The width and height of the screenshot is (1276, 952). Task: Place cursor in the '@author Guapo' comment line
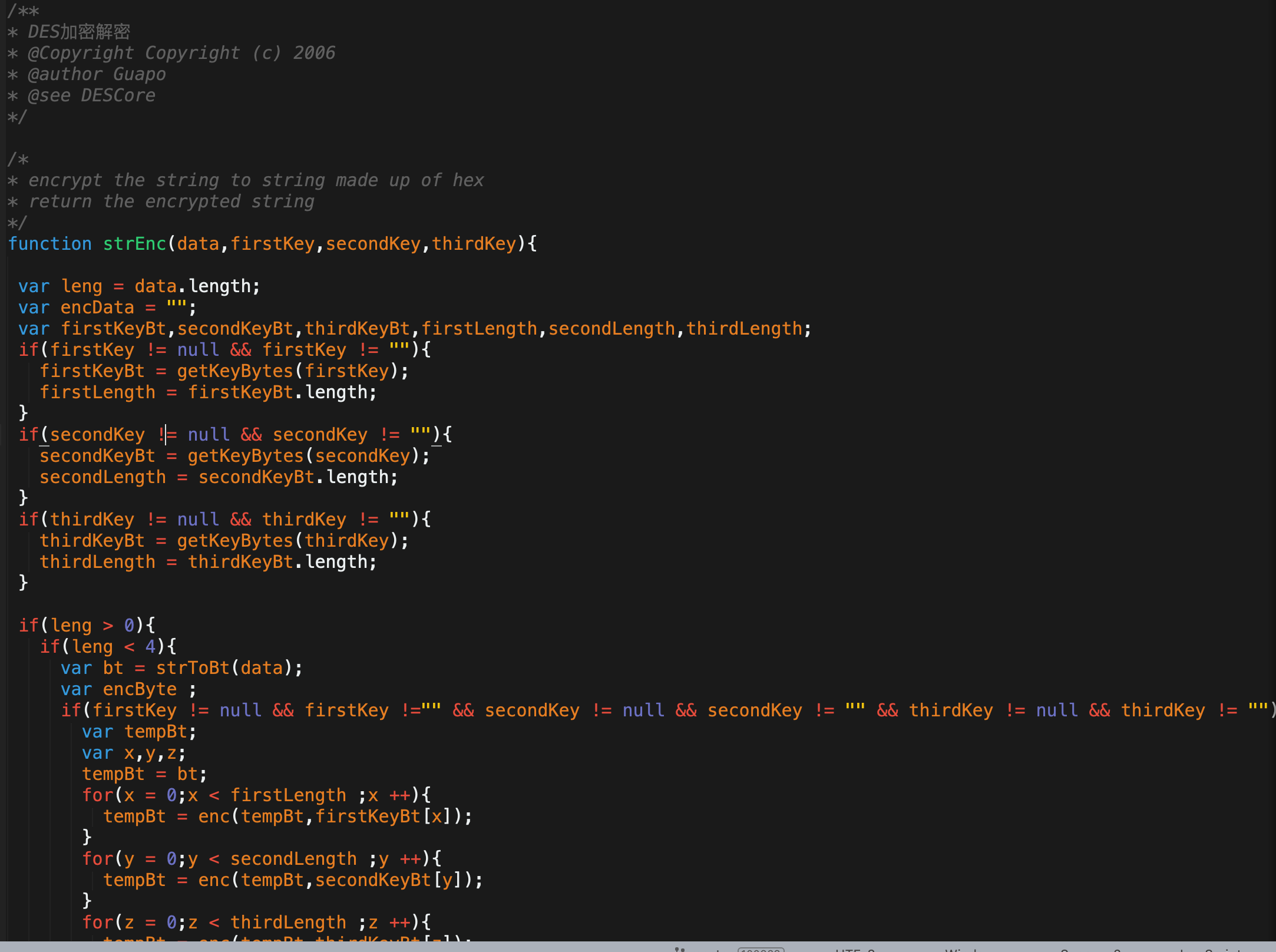(x=97, y=74)
